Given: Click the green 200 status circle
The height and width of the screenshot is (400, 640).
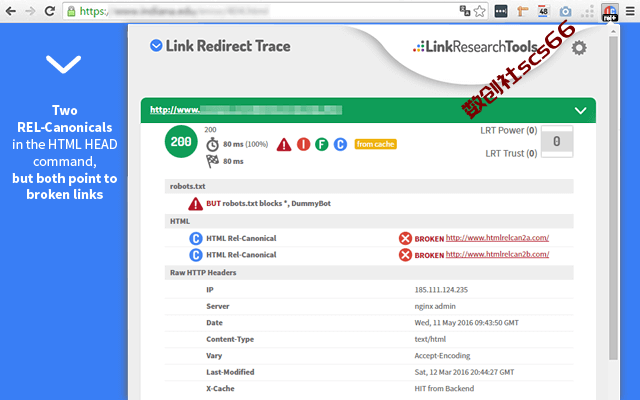Looking at the screenshot, I should (181, 142).
